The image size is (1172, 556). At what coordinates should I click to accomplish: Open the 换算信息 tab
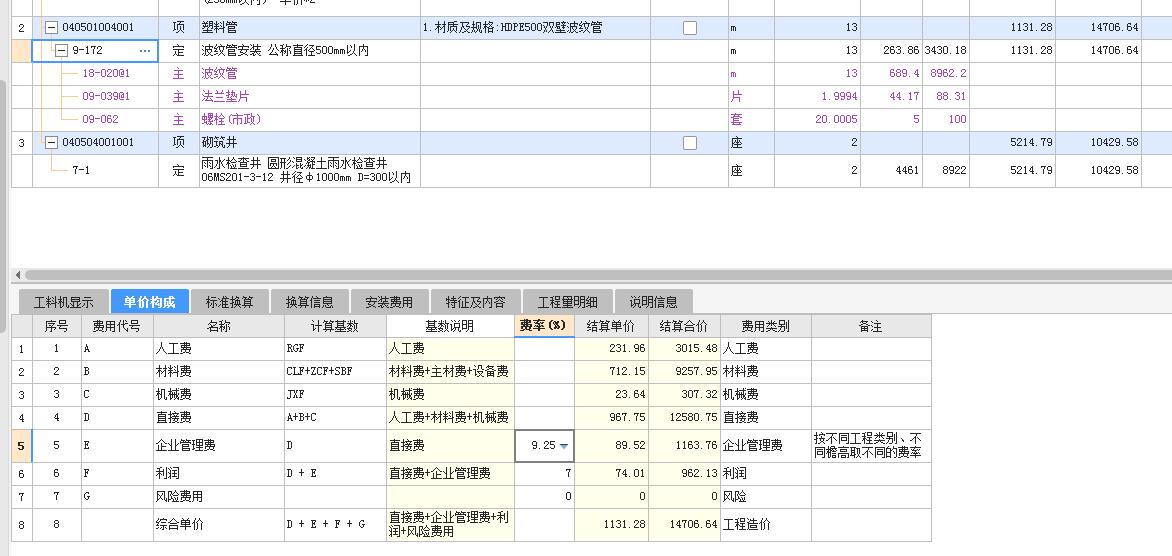[x=309, y=302]
